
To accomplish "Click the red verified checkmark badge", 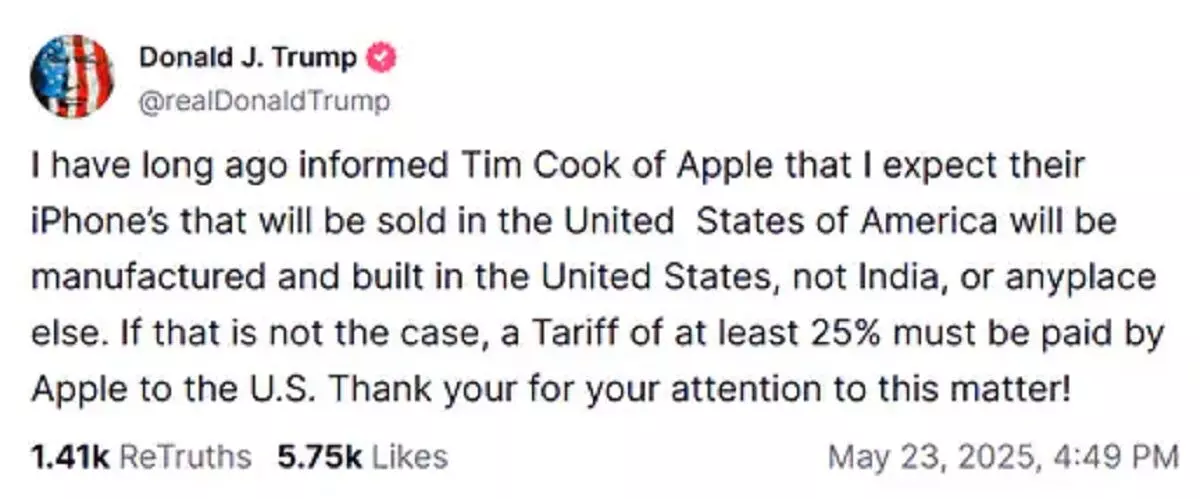I will pos(383,58).
